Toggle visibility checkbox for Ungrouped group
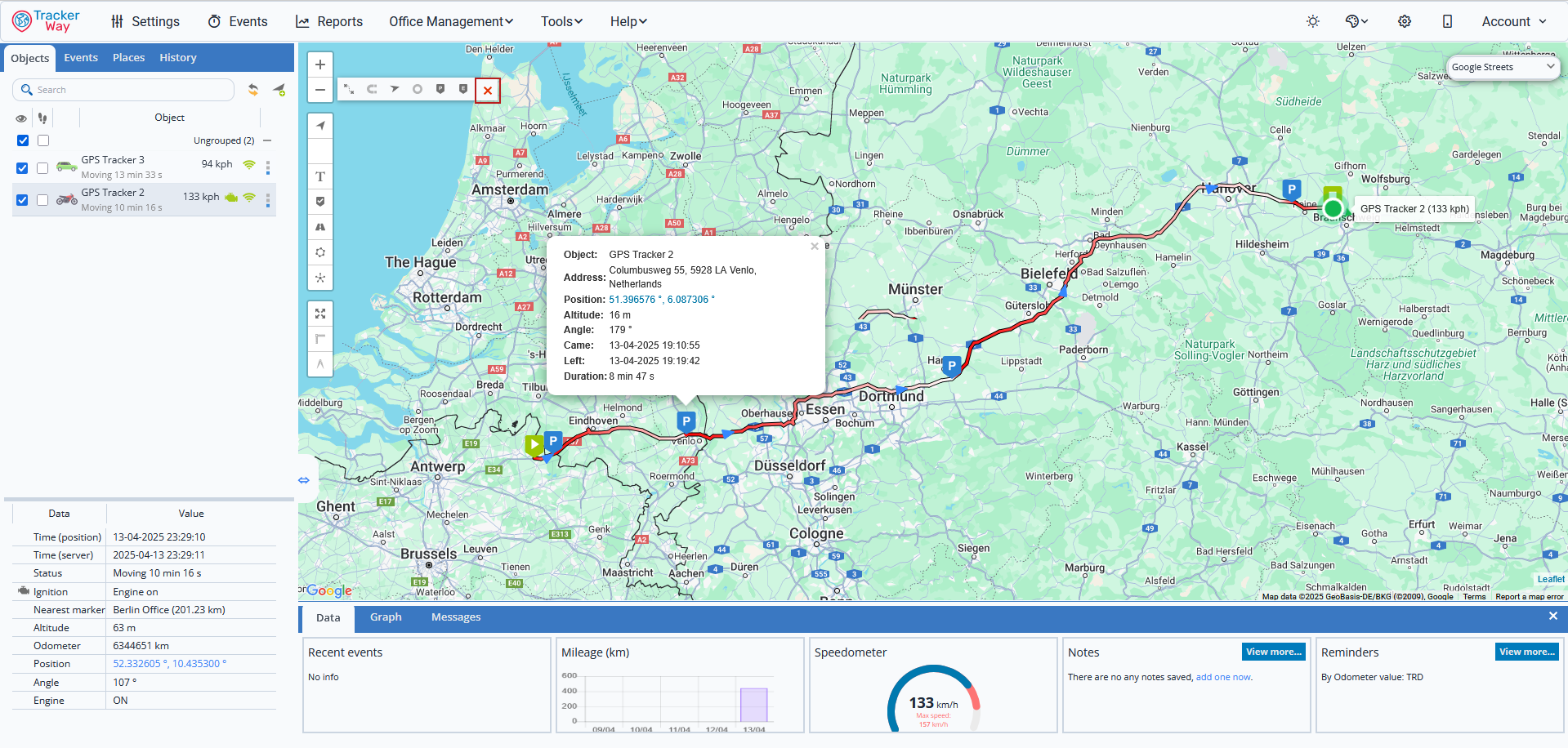 tap(23, 140)
